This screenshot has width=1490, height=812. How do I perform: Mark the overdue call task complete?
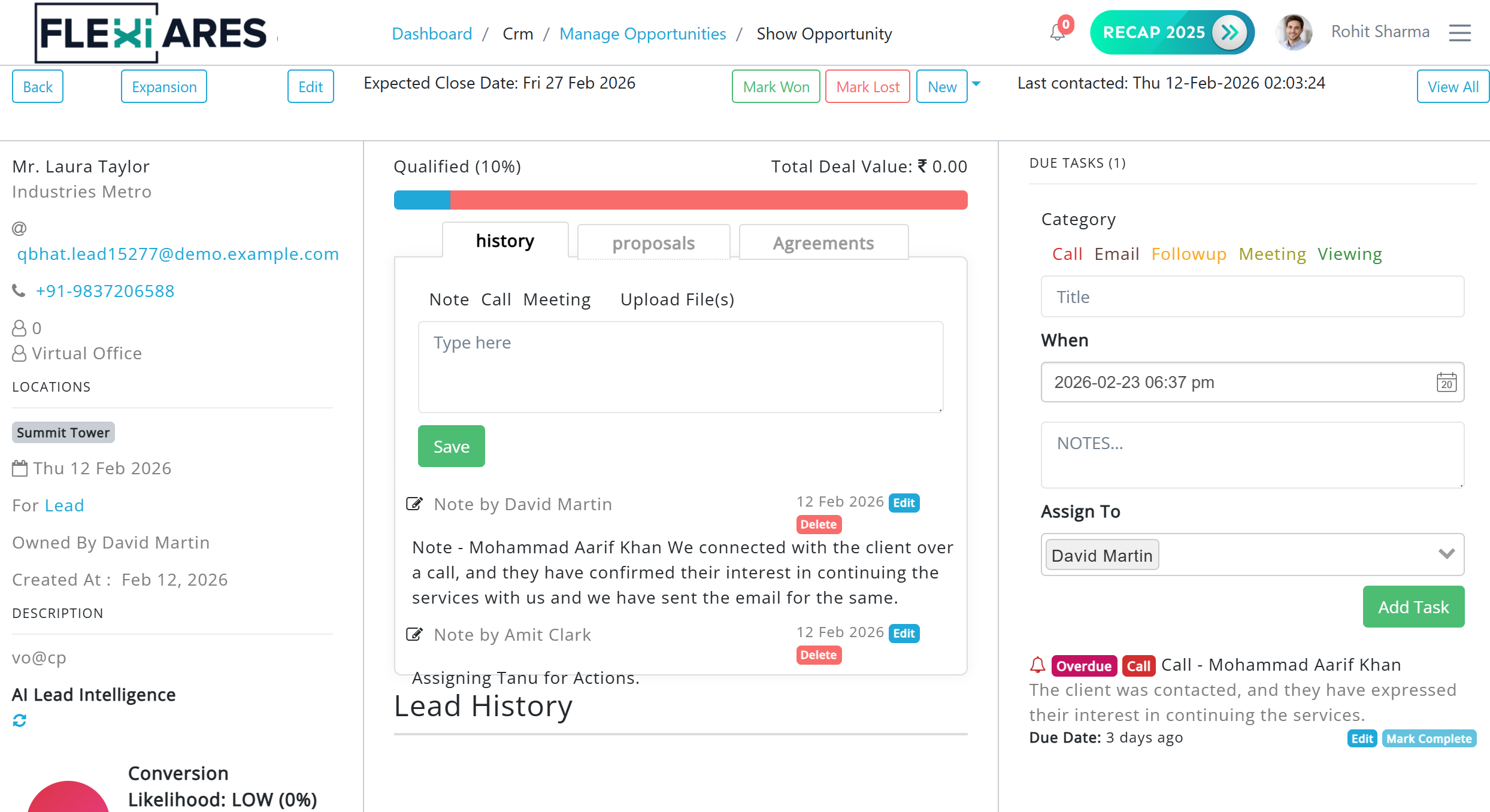tap(1429, 738)
